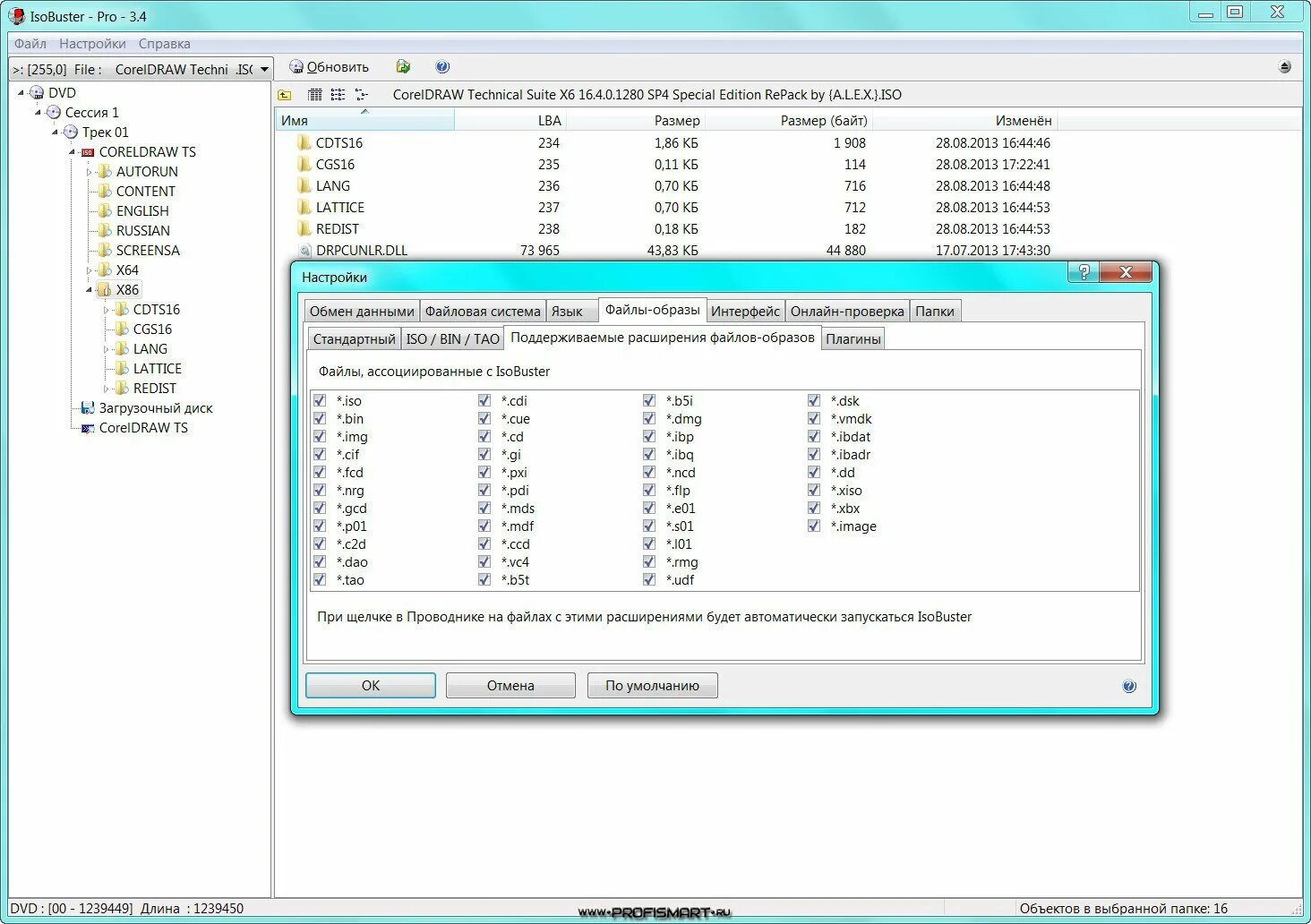
Task: Open the Онлайн-проверка tab
Action: [x=847, y=311]
